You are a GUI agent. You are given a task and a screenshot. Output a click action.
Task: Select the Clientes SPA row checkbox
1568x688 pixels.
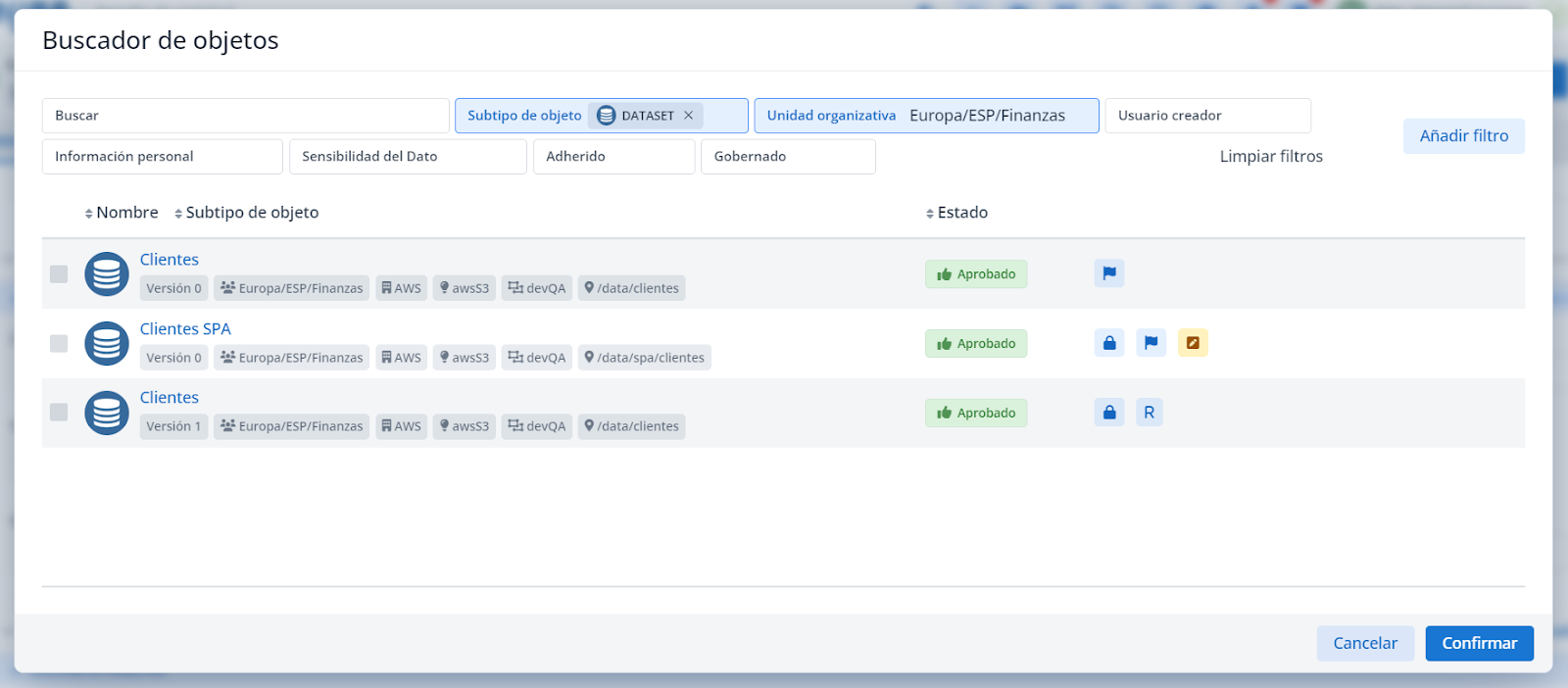click(59, 343)
